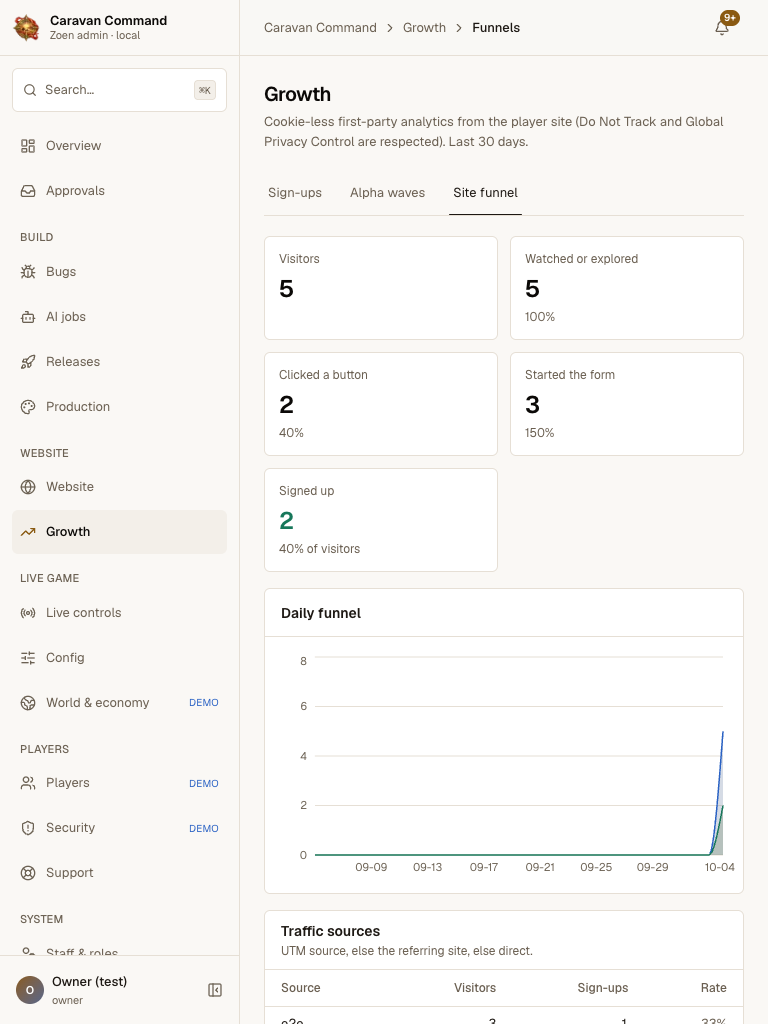Screen dimensions: 768x1024
Task: Switch to the Alpha waves tab
Action: point(387,193)
